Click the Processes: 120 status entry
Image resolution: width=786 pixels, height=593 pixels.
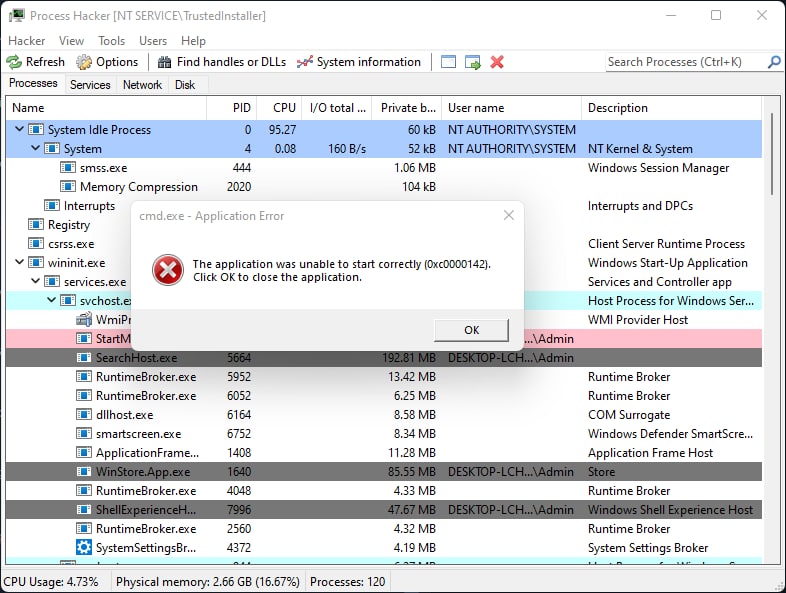click(347, 582)
